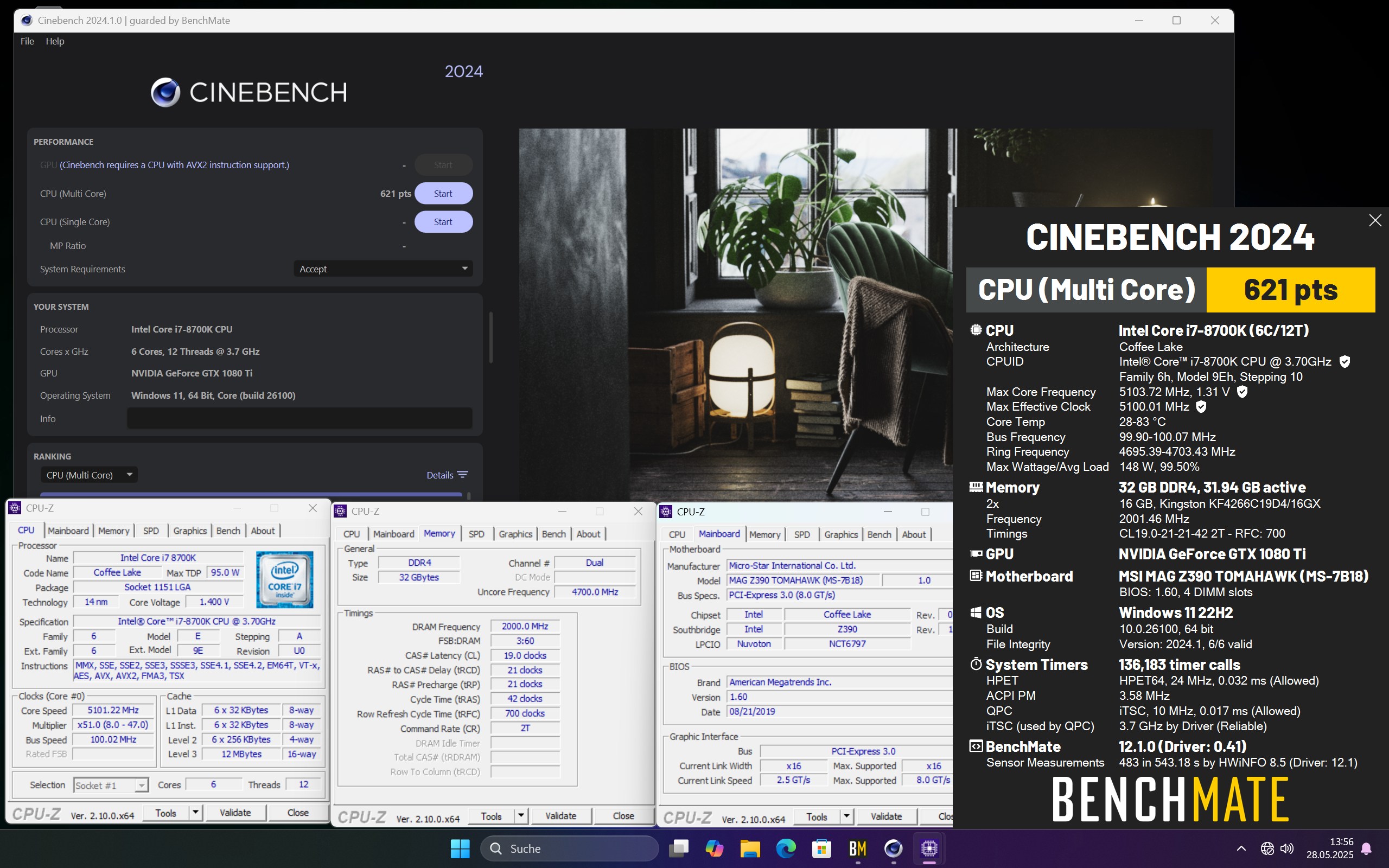Open Ranking CPU (Multi Core) dropdown
The height and width of the screenshot is (868, 1389).
pyautogui.click(x=89, y=475)
